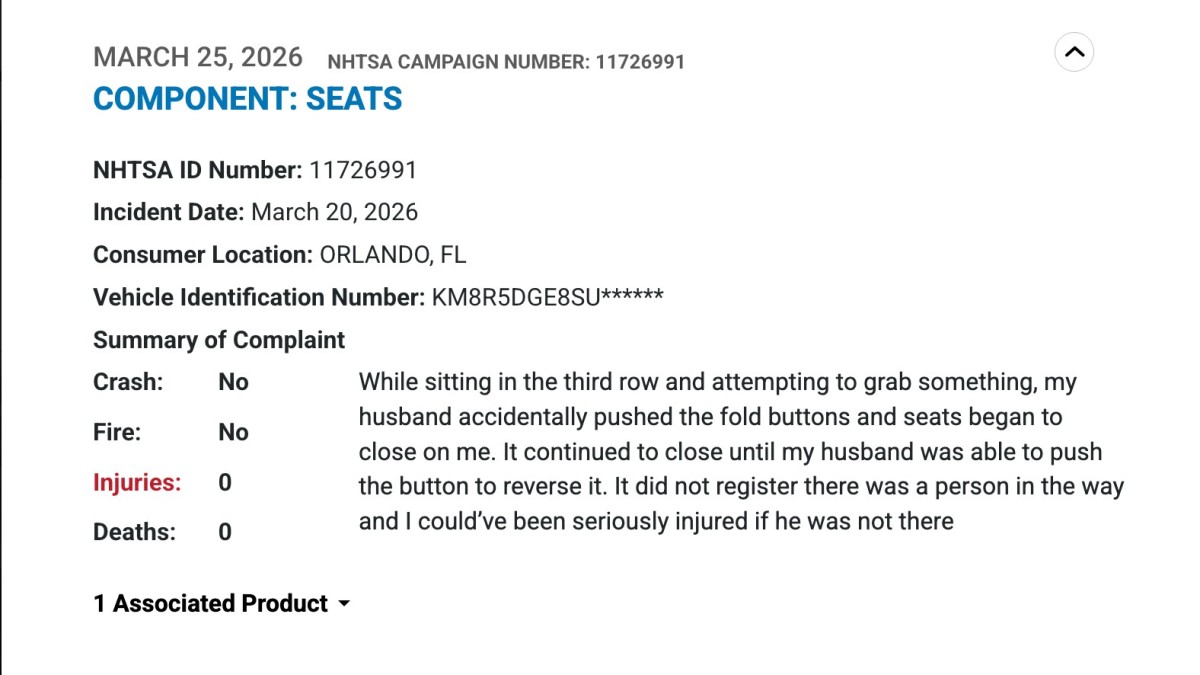Click the consumer location ORLANDO, FL
1200x675 pixels.
(393, 255)
